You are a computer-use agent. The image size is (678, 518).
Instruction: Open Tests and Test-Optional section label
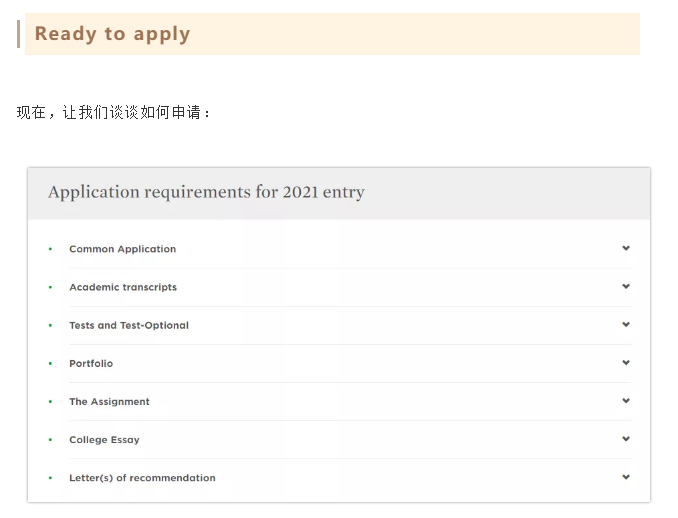pos(129,325)
